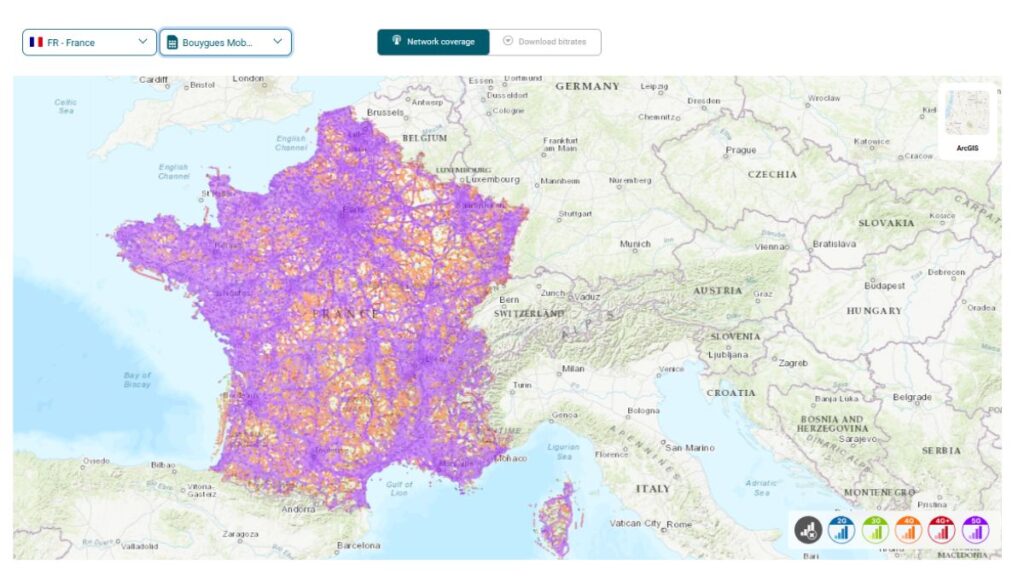Image resolution: width=1024 pixels, height=576 pixels.
Task: Click the Monaco label on the map
Action: pos(511,458)
